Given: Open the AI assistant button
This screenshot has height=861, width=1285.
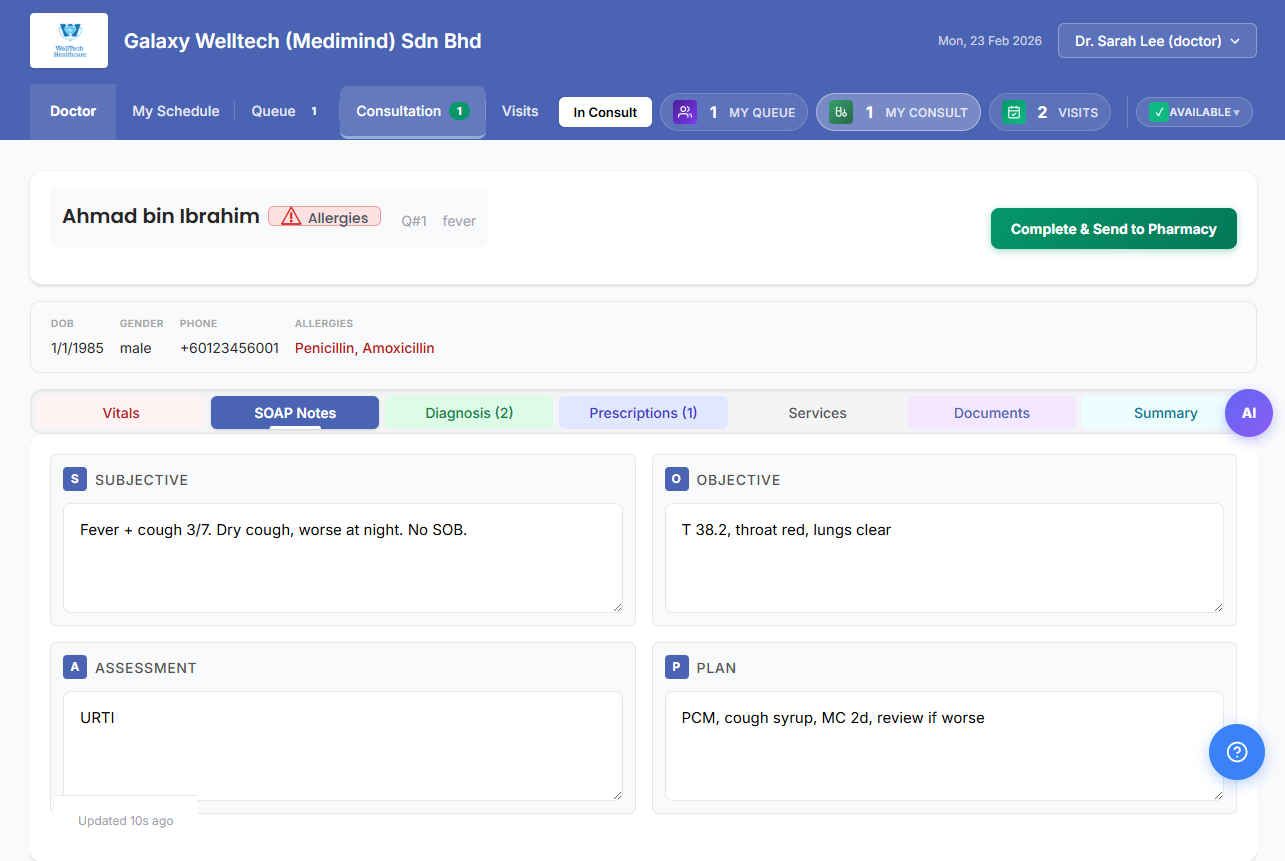Looking at the screenshot, I should 1249,412.
